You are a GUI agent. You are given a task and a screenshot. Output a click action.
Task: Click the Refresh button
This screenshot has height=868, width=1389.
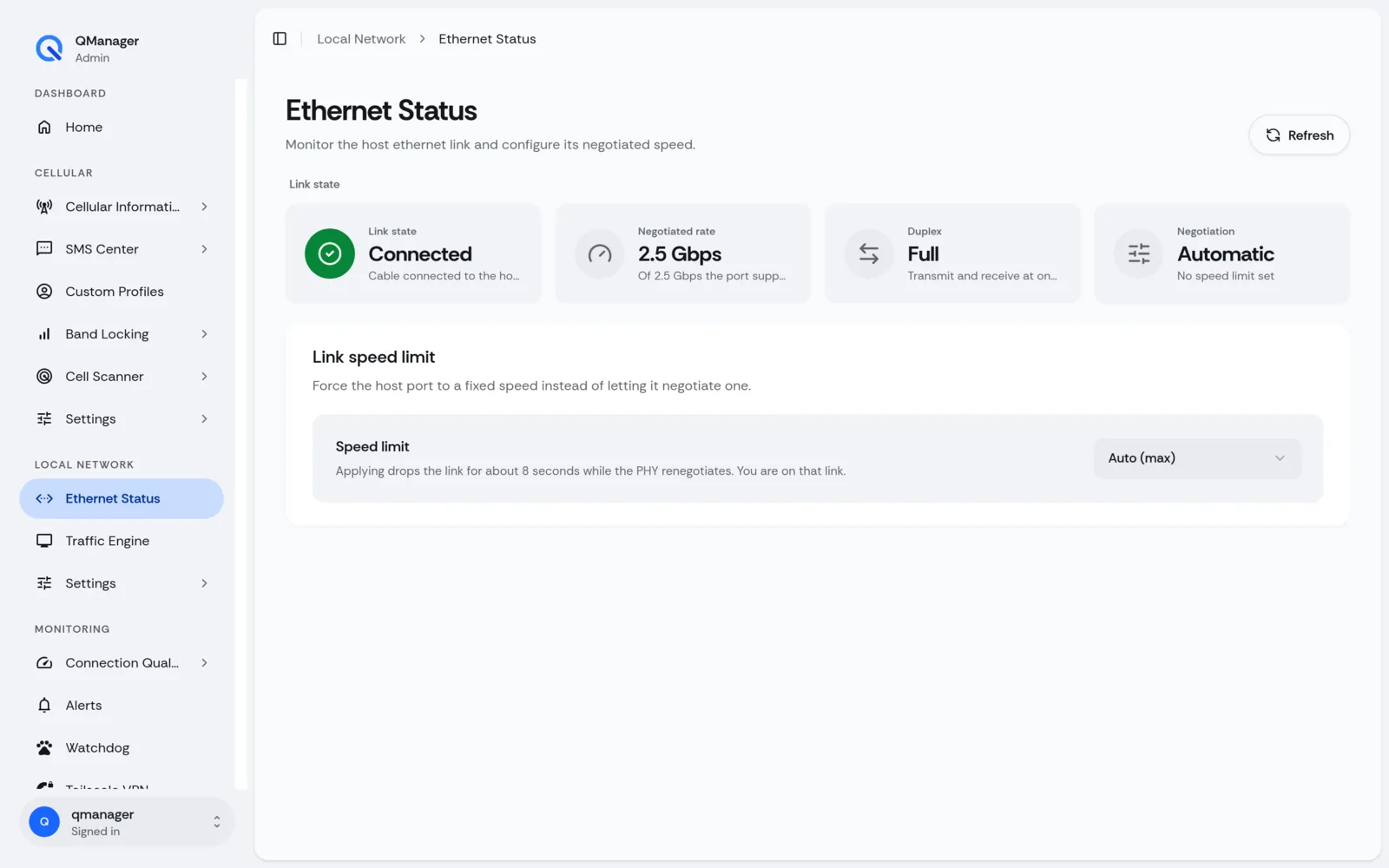[x=1299, y=135]
